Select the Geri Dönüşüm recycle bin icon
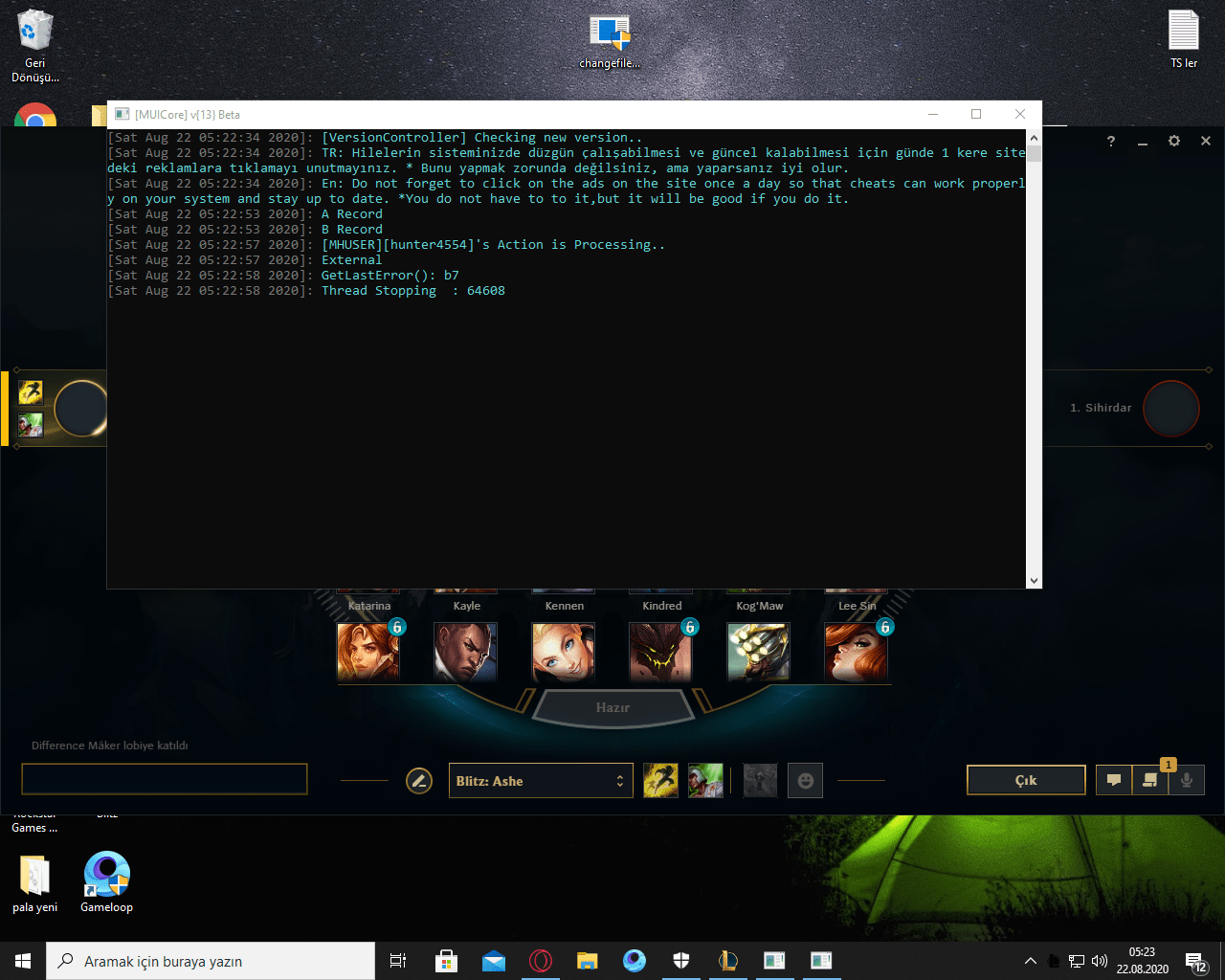Viewport: 1225px width, 980px height. click(x=35, y=45)
